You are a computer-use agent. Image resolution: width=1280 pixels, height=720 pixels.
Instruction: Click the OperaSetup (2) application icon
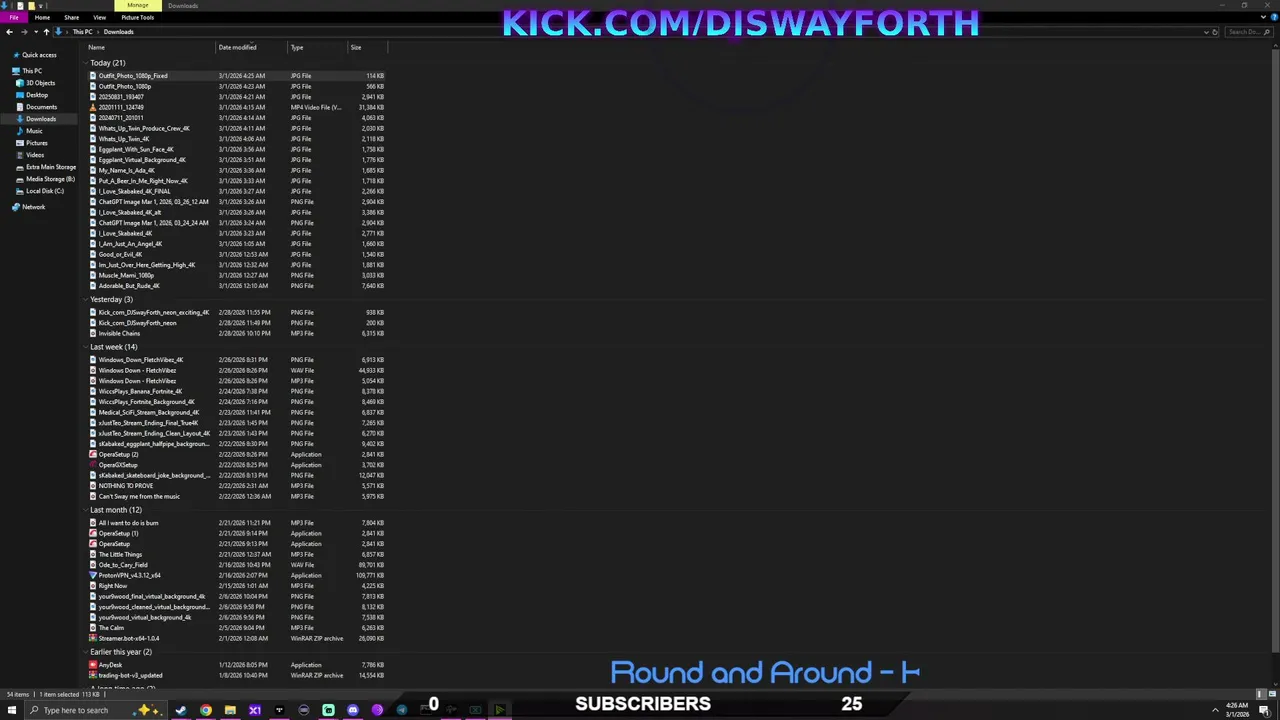click(x=93, y=454)
